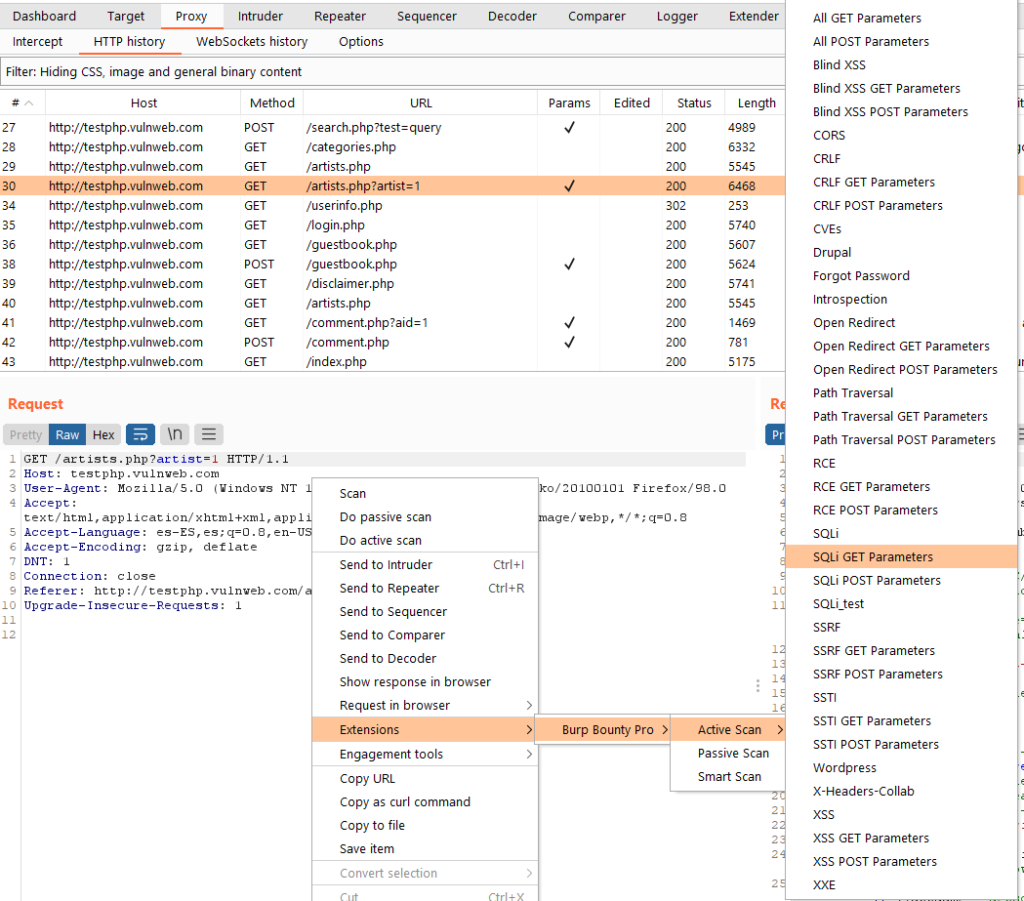Select the Raw view toggle

click(67, 435)
